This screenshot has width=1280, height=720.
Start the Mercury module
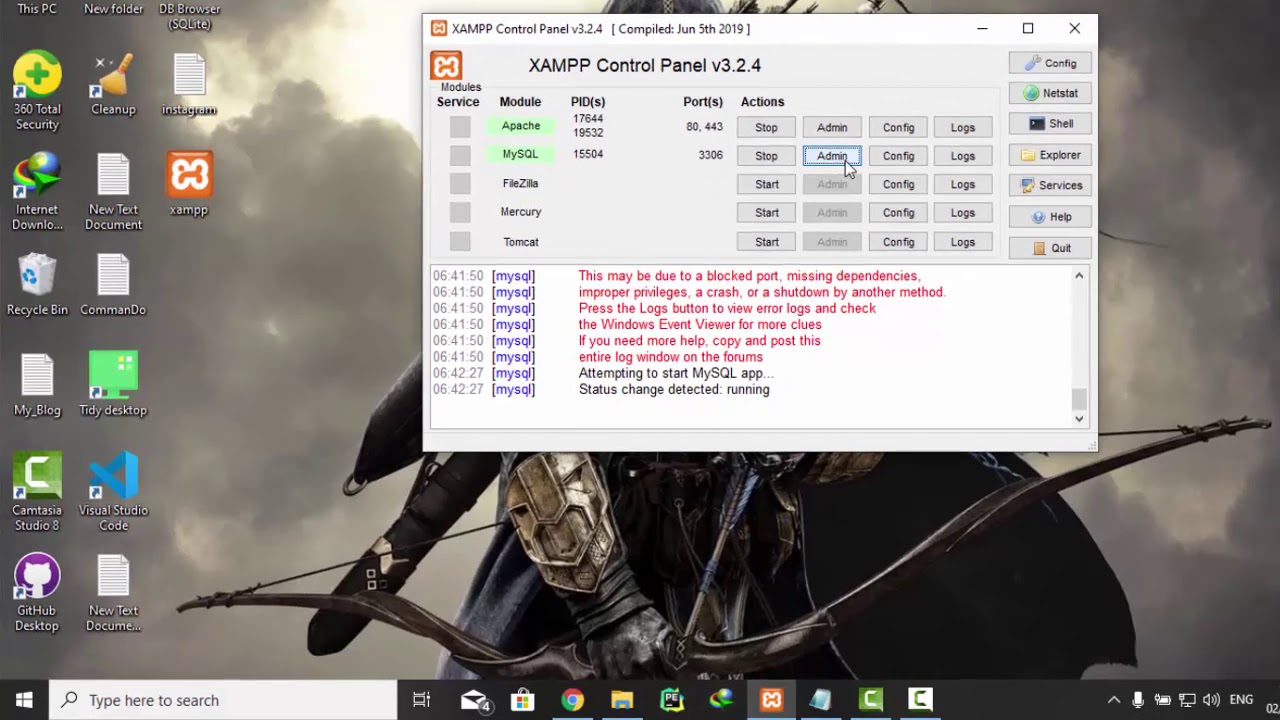(766, 212)
